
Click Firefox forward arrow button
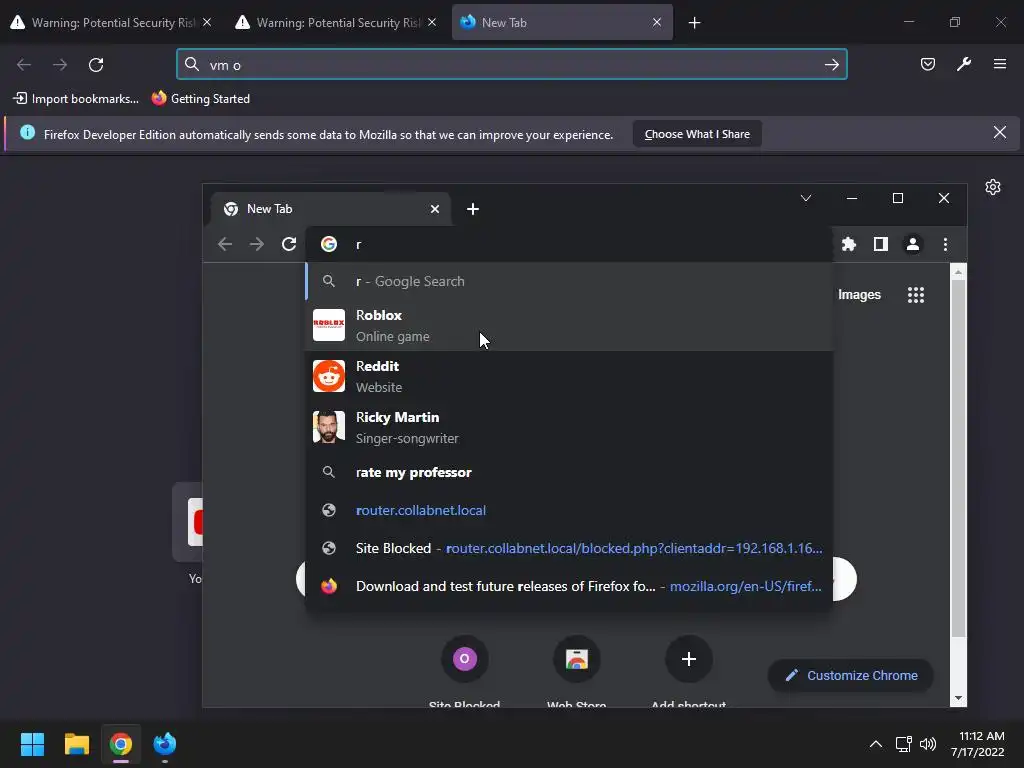tap(60, 65)
